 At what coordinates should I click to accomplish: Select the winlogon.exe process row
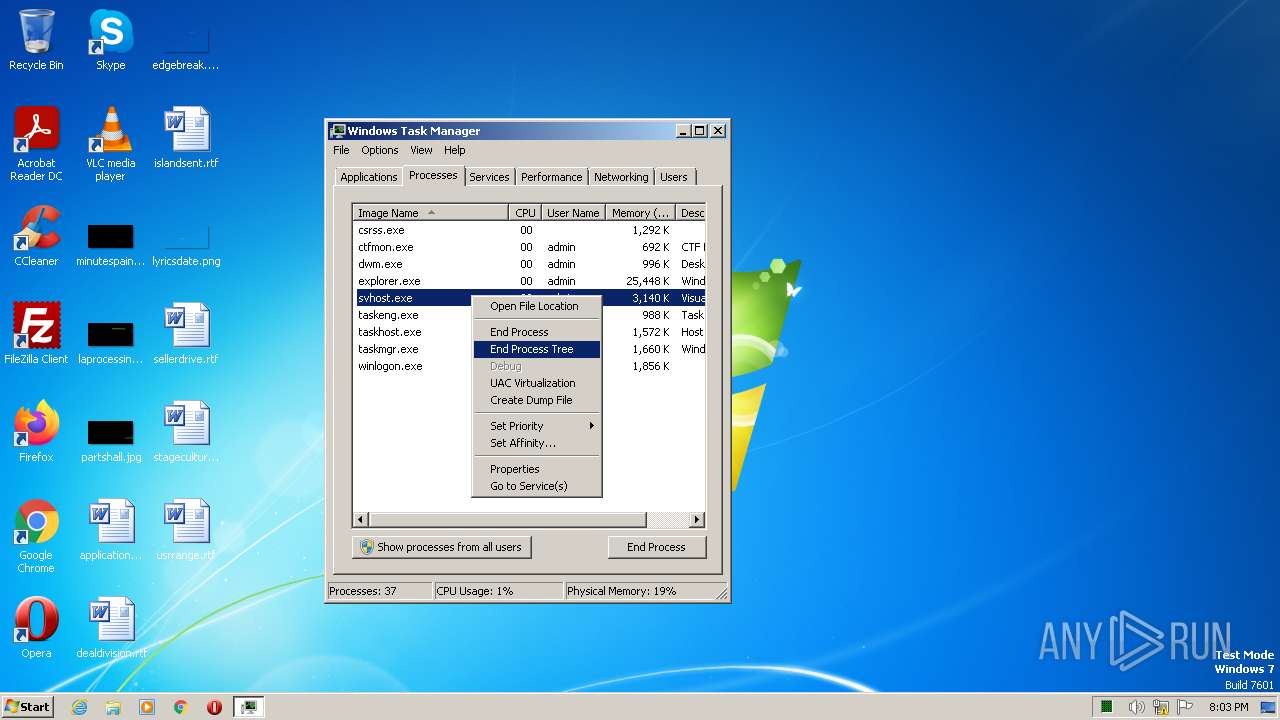click(412, 366)
